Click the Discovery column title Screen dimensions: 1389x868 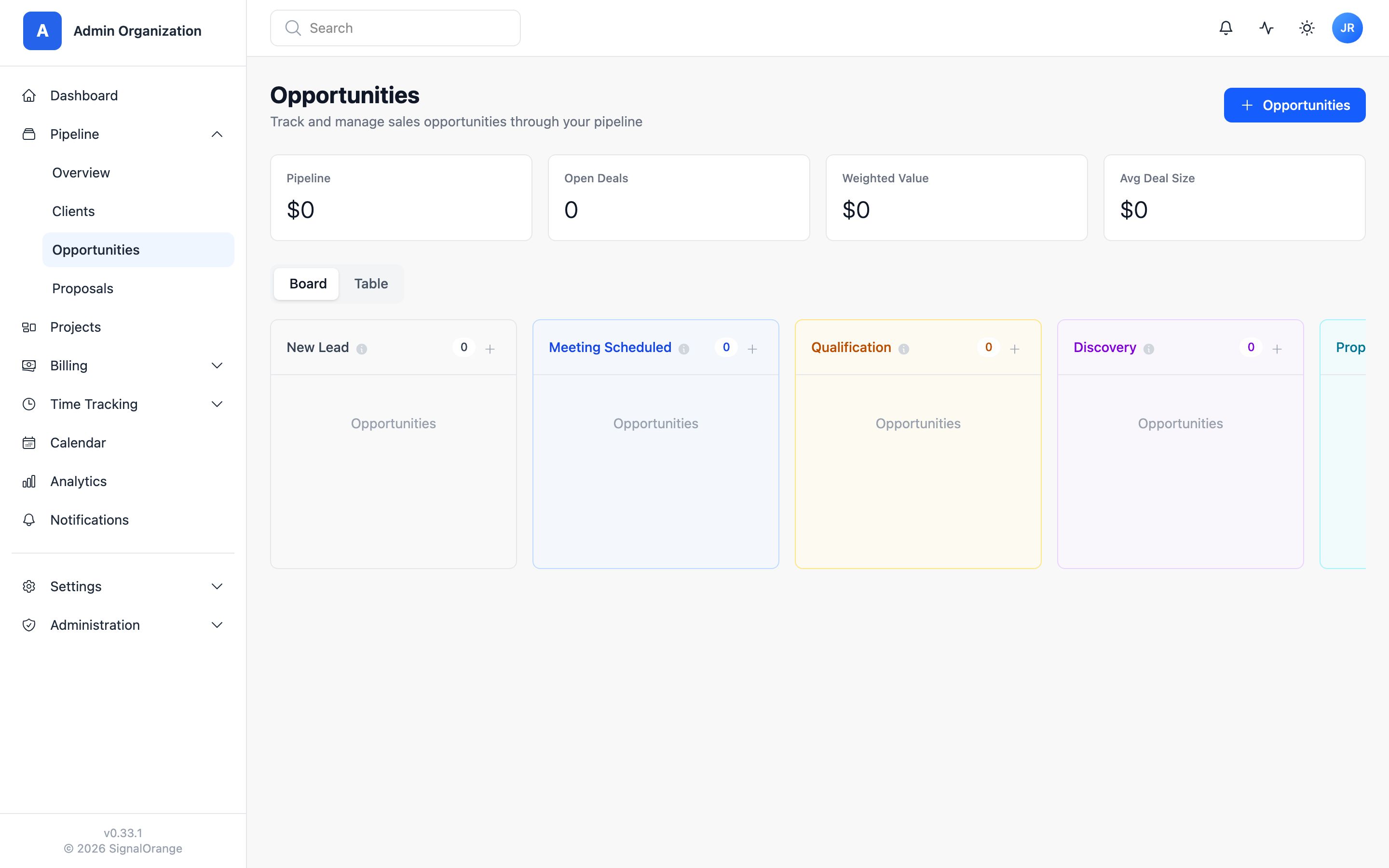point(1104,347)
